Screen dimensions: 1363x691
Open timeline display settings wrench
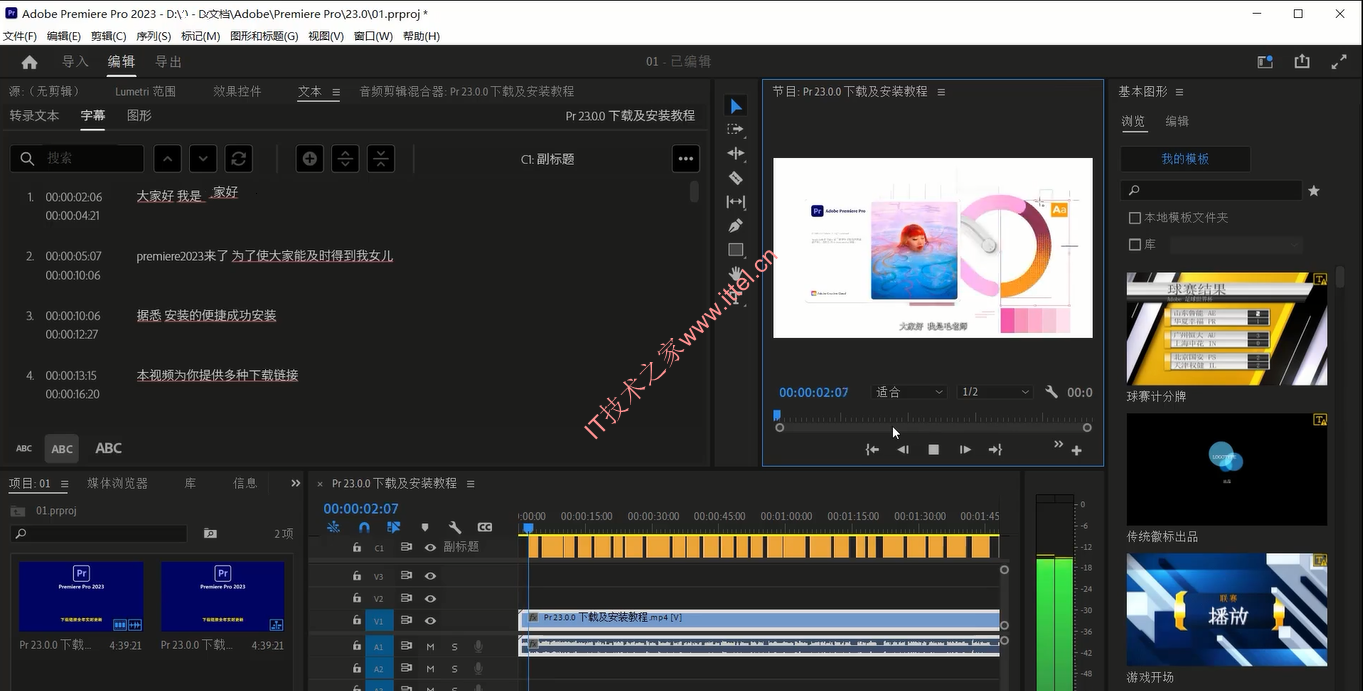[x=454, y=527]
